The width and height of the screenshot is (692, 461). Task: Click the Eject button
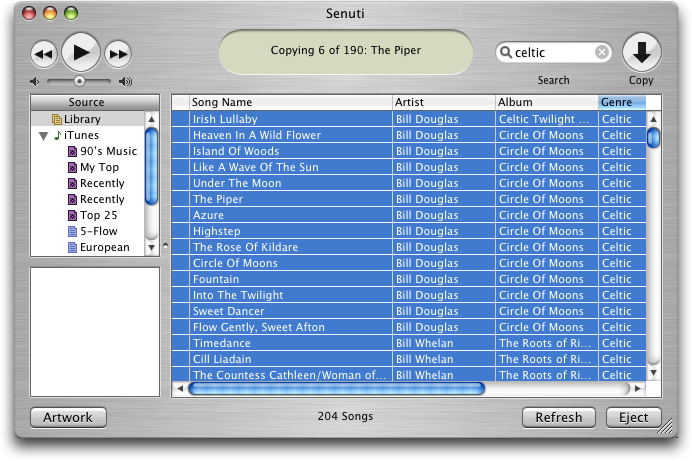(634, 417)
